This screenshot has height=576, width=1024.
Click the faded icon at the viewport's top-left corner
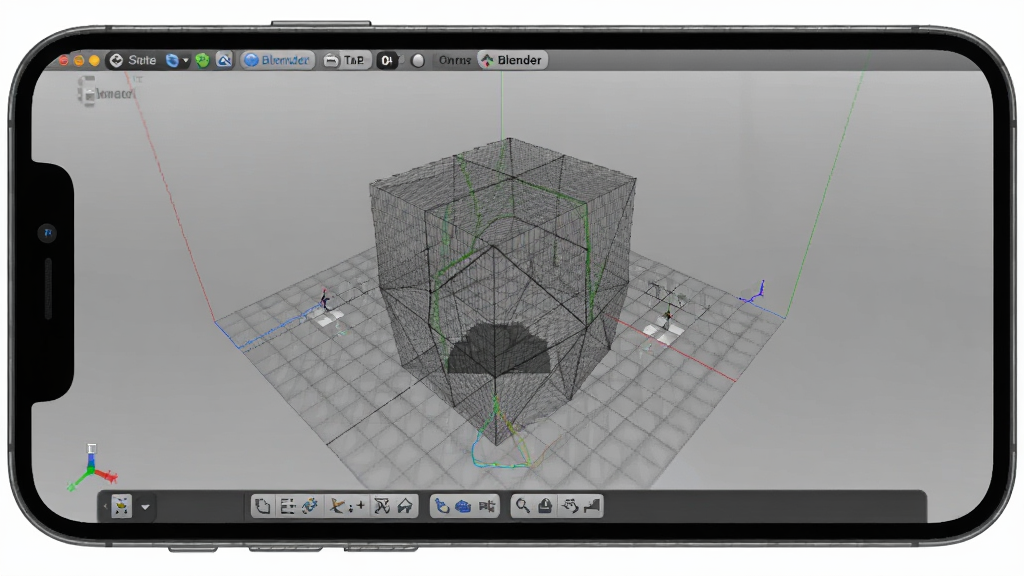[87, 91]
